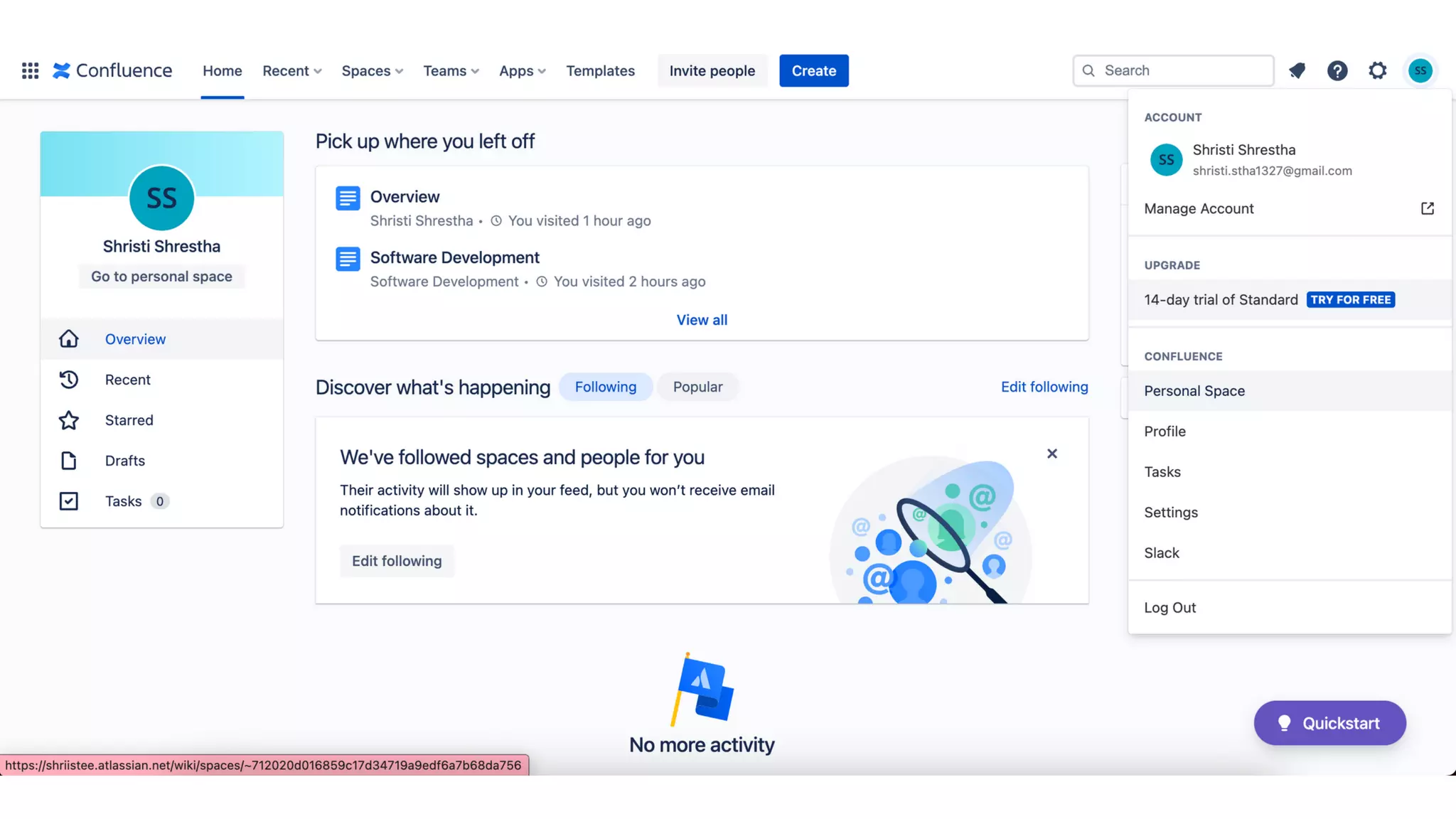1456x819 pixels.
Task: Open the notifications bell icon
Action: click(x=1297, y=70)
